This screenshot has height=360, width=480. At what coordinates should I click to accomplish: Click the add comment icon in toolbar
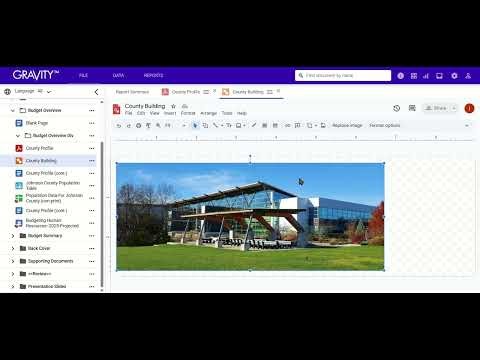(x=298, y=126)
